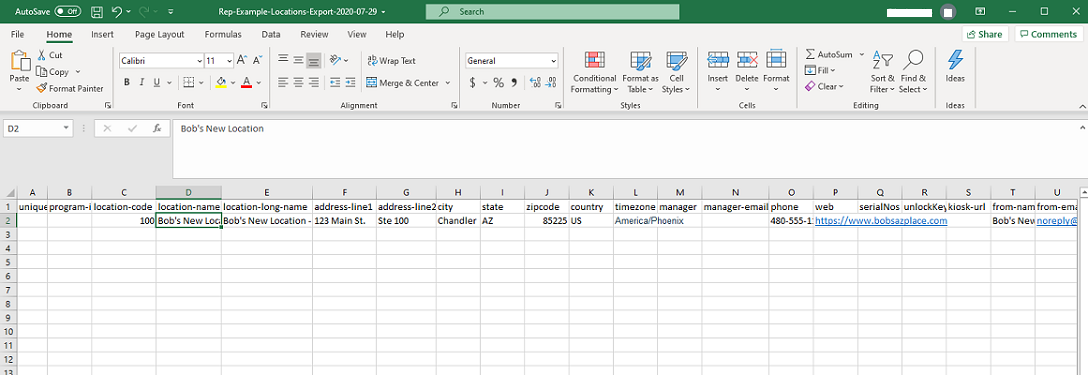Apply Underline formatting
Screen dimensions: 1088x375
click(157, 83)
